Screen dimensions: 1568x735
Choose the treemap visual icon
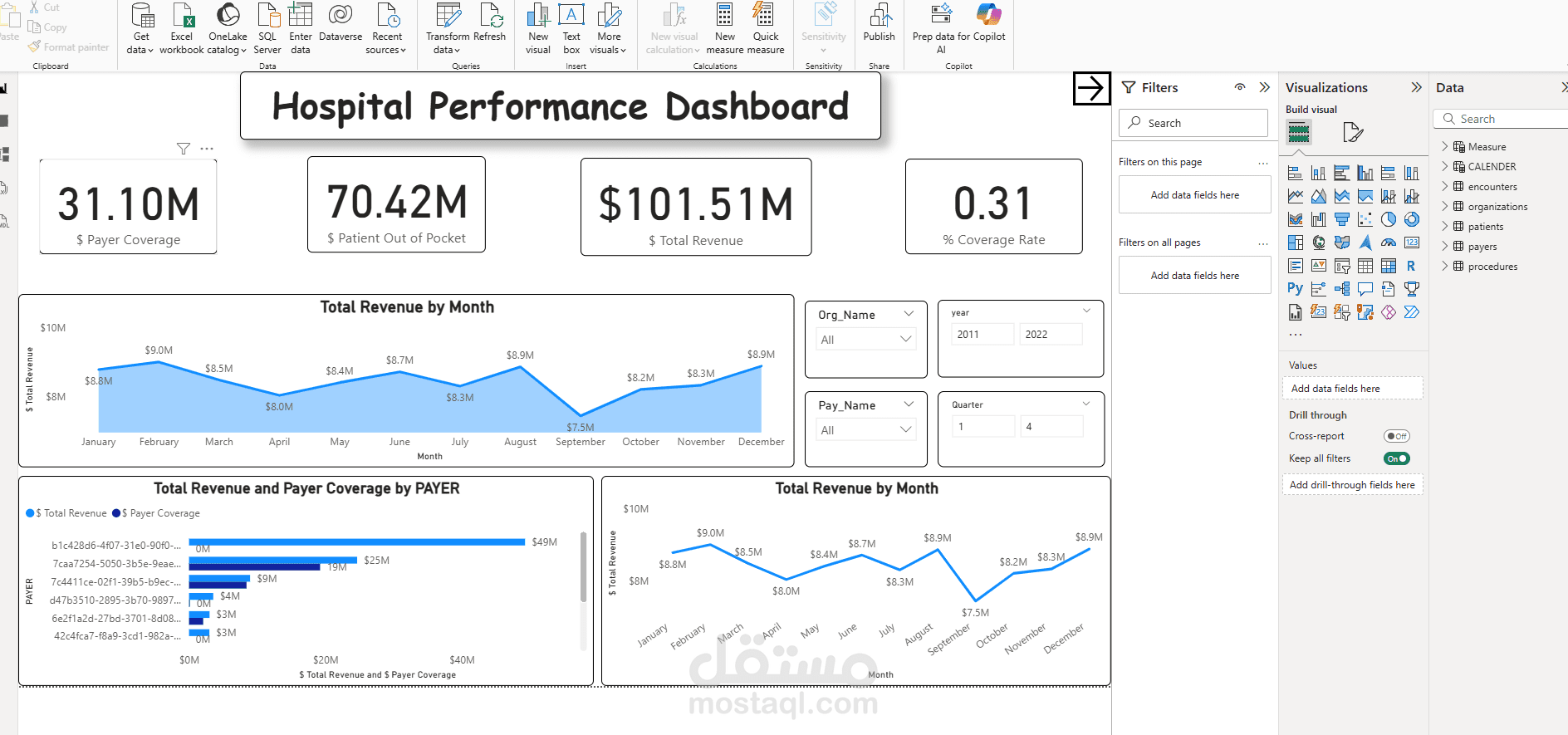pyautogui.click(x=1295, y=243)
